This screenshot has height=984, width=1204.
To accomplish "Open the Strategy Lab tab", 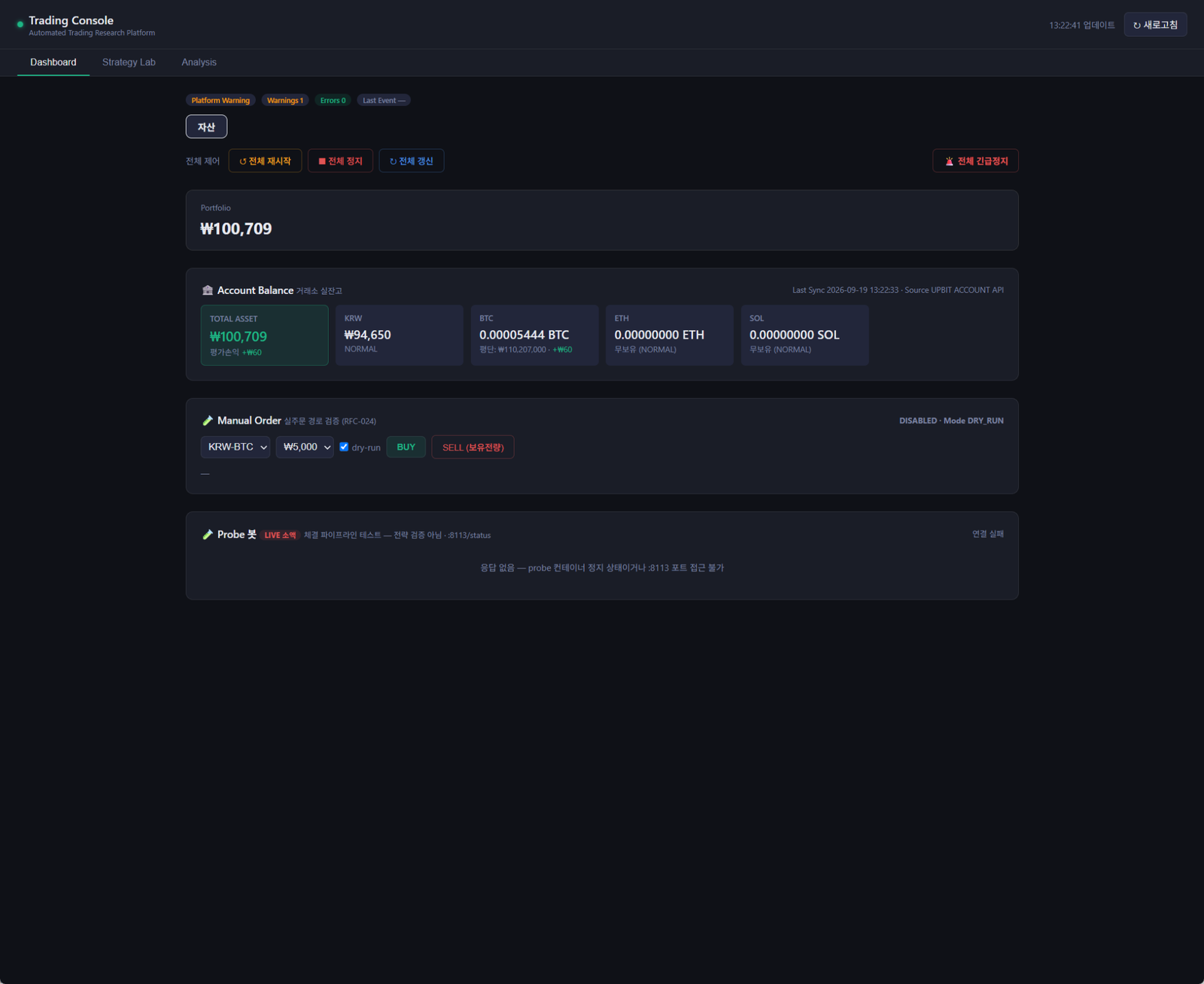I will click(x=129, y=62).
